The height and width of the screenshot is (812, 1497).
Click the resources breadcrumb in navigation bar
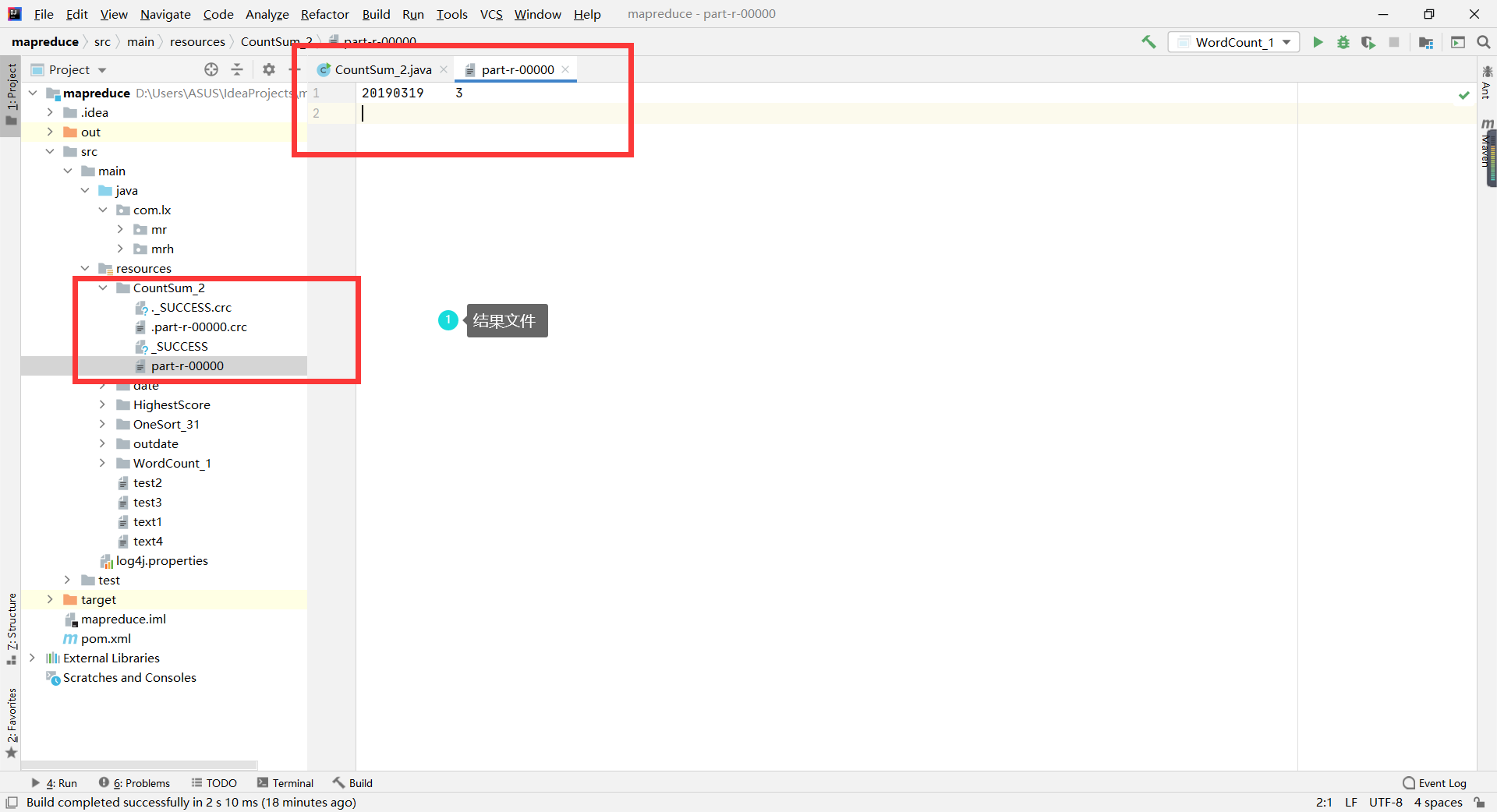pos(197,41)
